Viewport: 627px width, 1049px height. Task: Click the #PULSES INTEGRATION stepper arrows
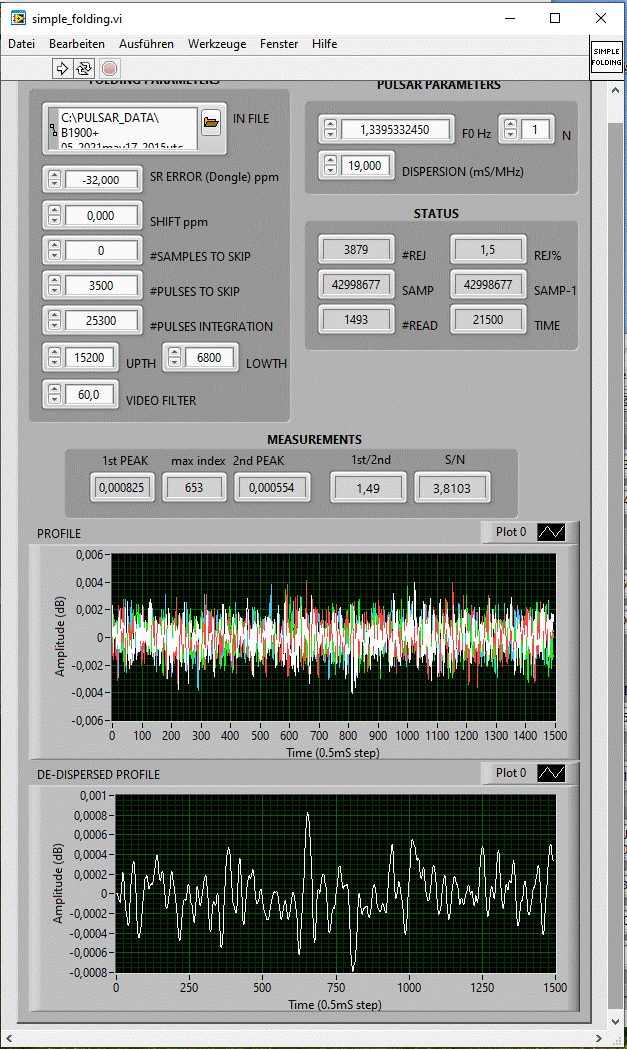point(55,320)
